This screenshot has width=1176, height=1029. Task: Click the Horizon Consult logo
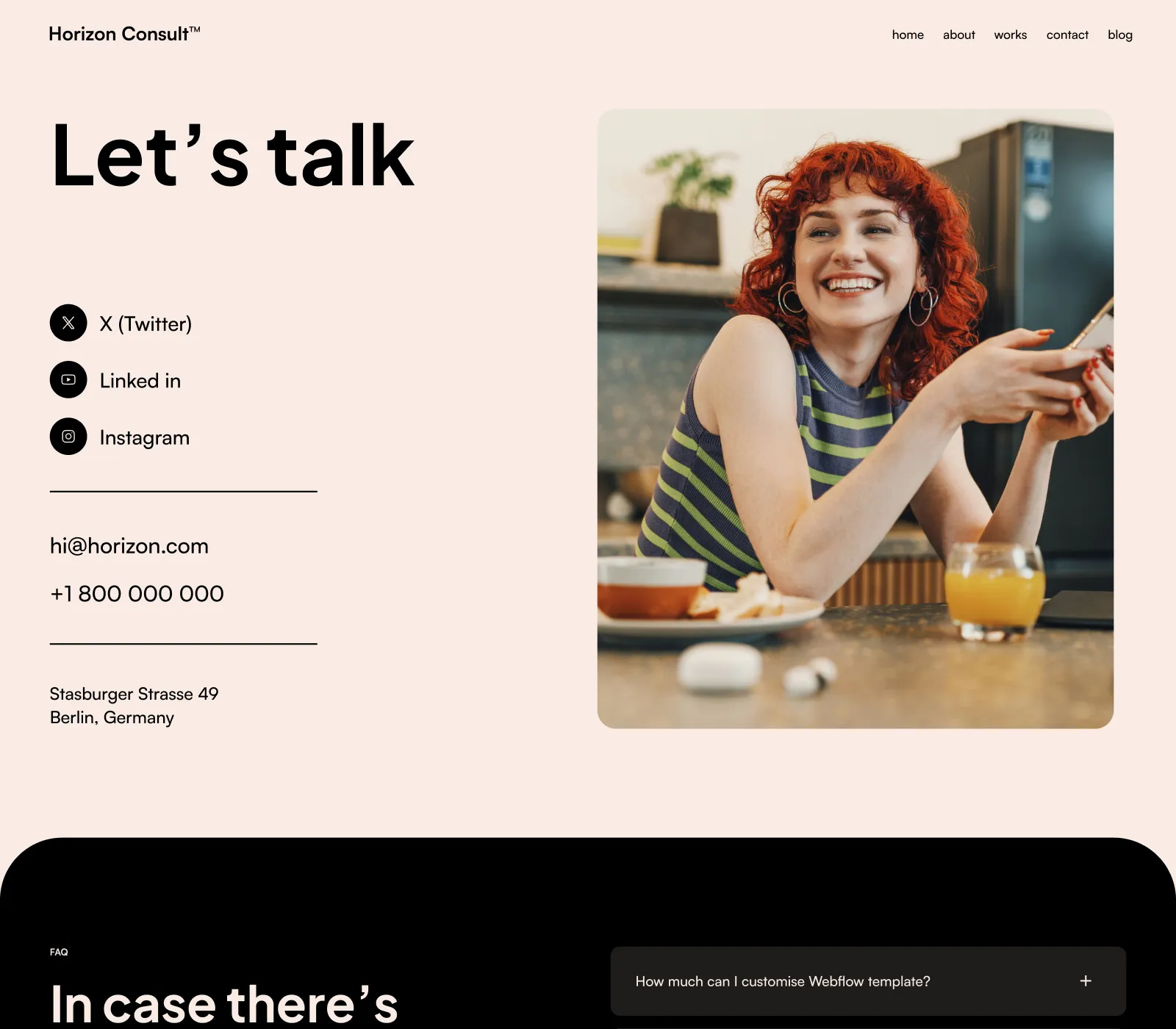tap(124, 34)
